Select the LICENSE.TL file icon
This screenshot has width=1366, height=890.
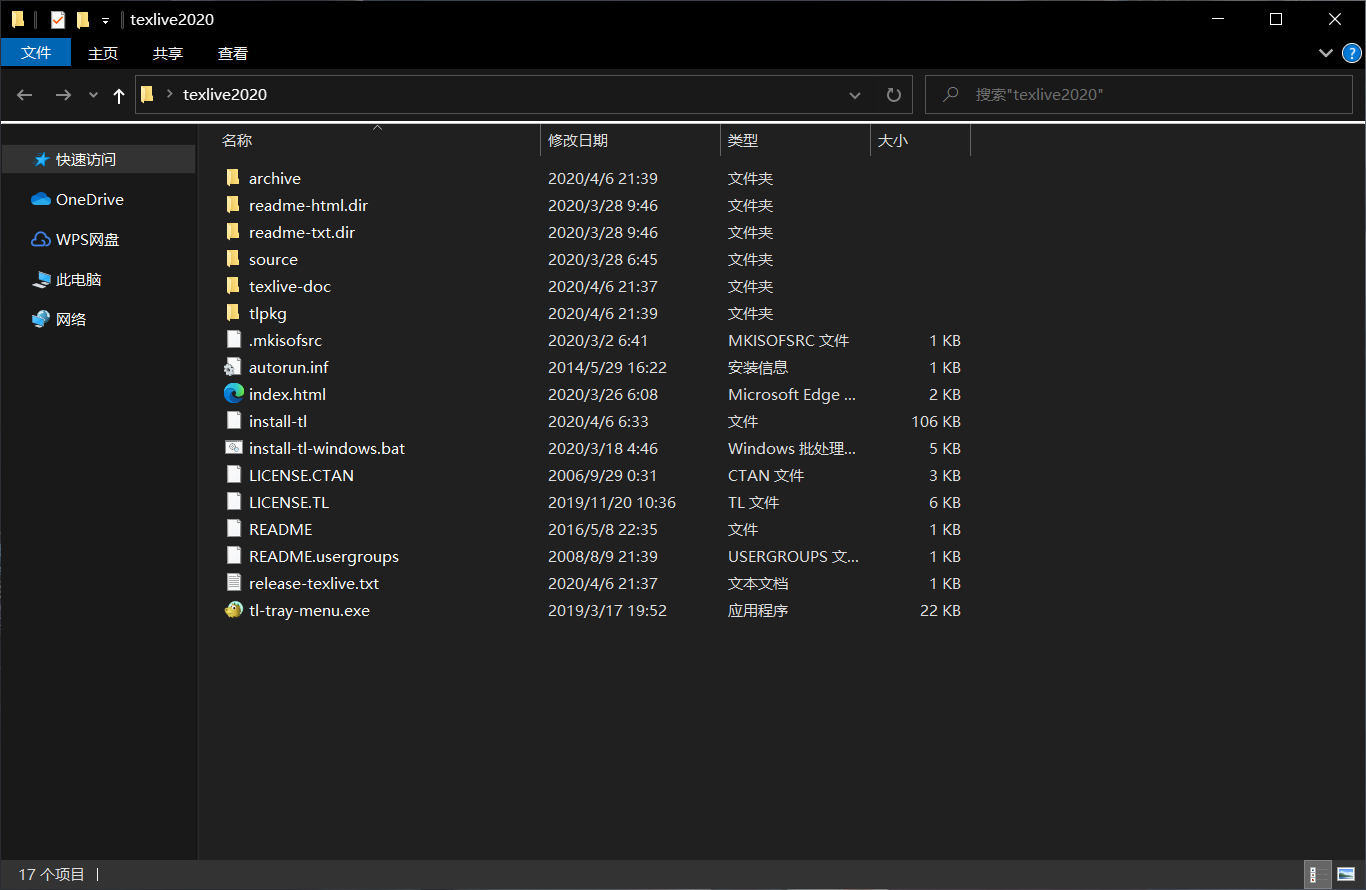click(x=233, y=502)
